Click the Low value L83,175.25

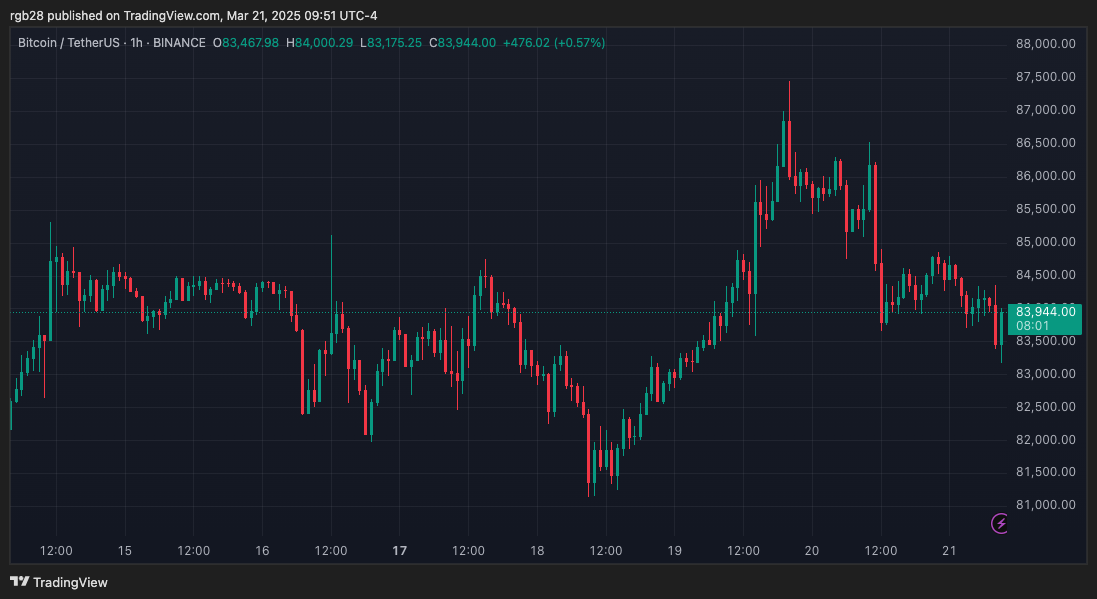[392, 43]
